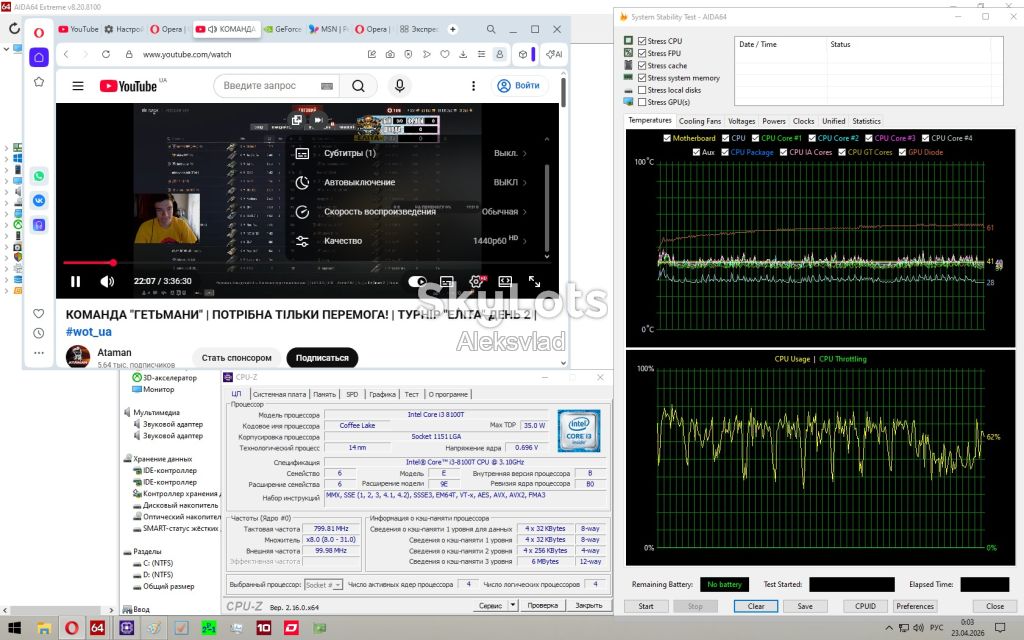1024x640 pixels.
Task: Open VK in the Opera sidebar
Action: click(x=39, y=200)
